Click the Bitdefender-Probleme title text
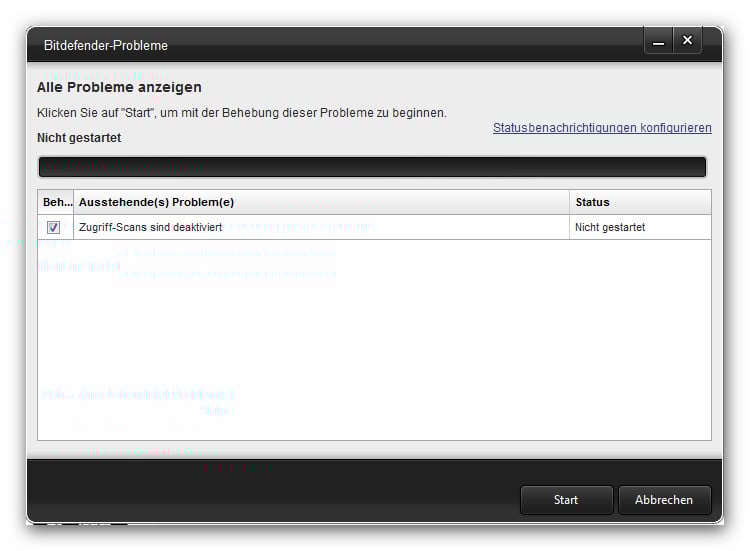This screenshot has width=750, height=551. point(106,45)
